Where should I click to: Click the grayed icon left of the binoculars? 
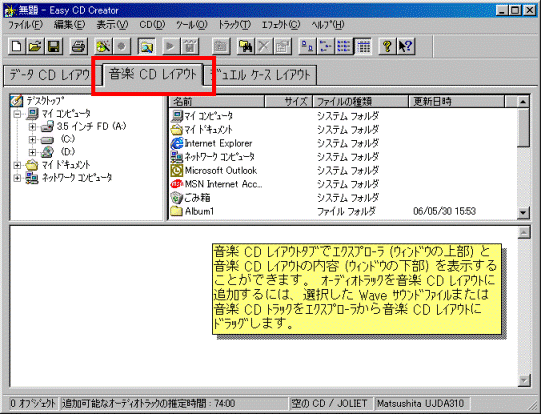click(220, 46)
